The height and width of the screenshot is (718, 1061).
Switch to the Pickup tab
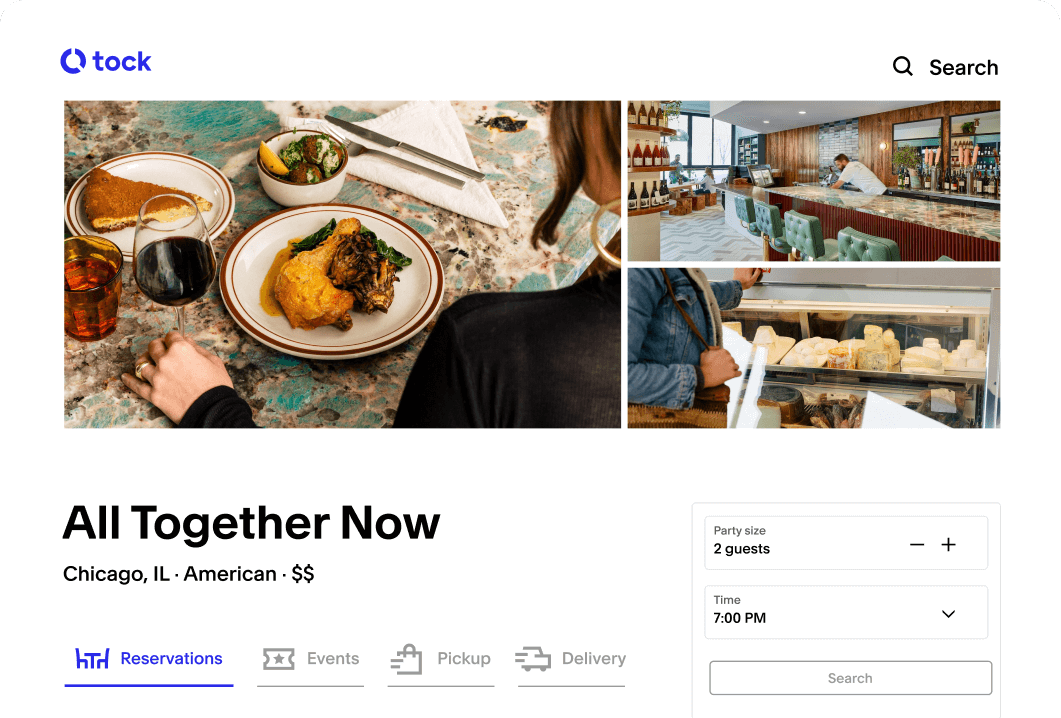[x=441, y=660]
